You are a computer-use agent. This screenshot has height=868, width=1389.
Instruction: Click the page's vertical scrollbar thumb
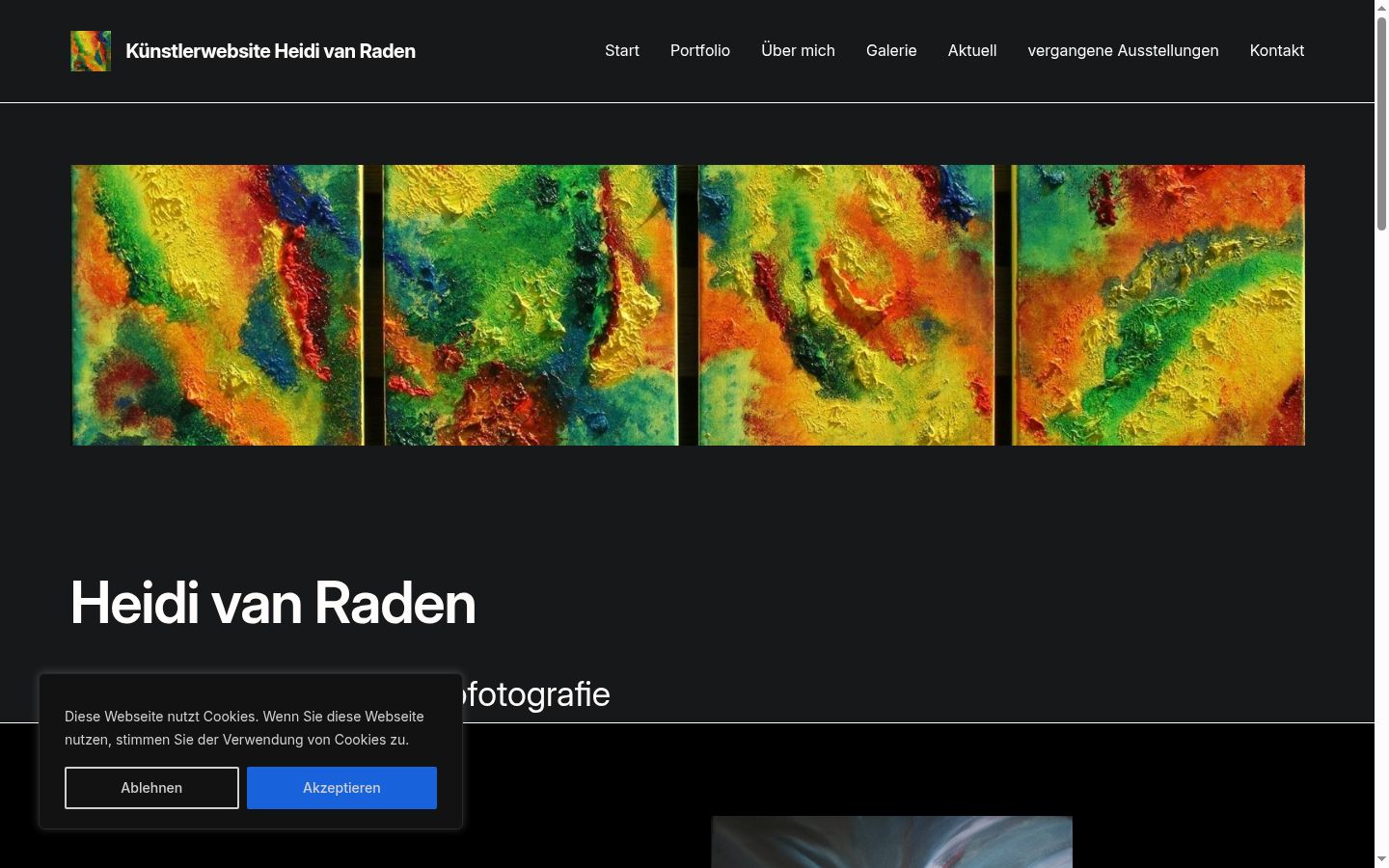tap(1381, 123)
